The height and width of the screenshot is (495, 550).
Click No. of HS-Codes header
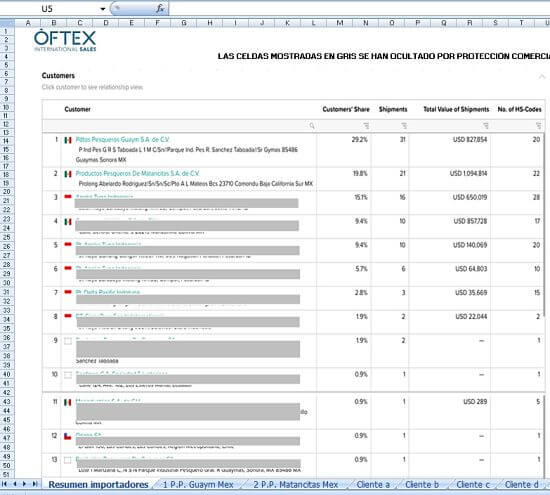coord(519,109)
